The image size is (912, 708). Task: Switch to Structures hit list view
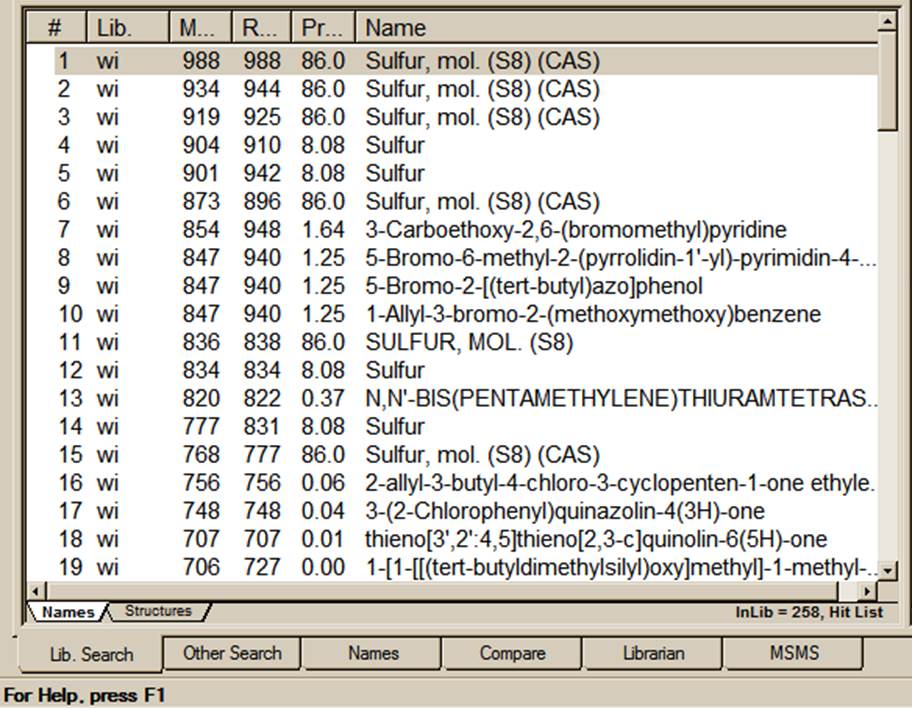157,611
